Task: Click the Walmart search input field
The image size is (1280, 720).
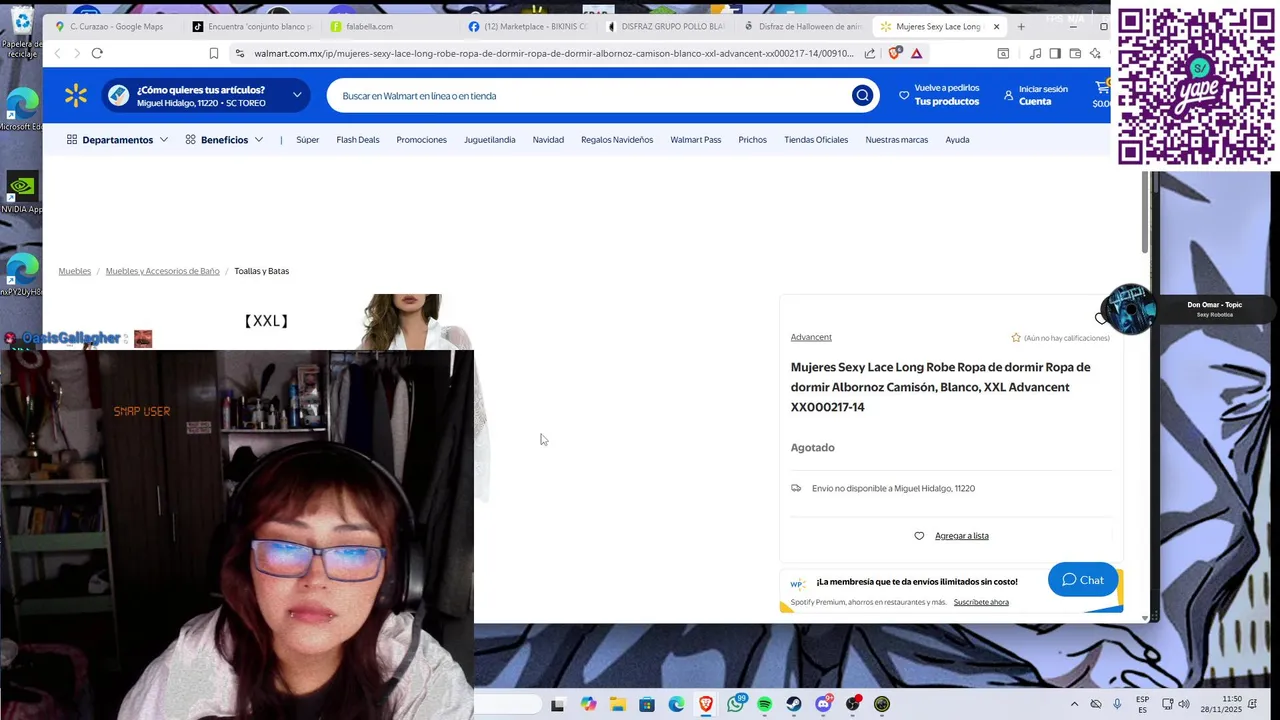Action: 590,96
